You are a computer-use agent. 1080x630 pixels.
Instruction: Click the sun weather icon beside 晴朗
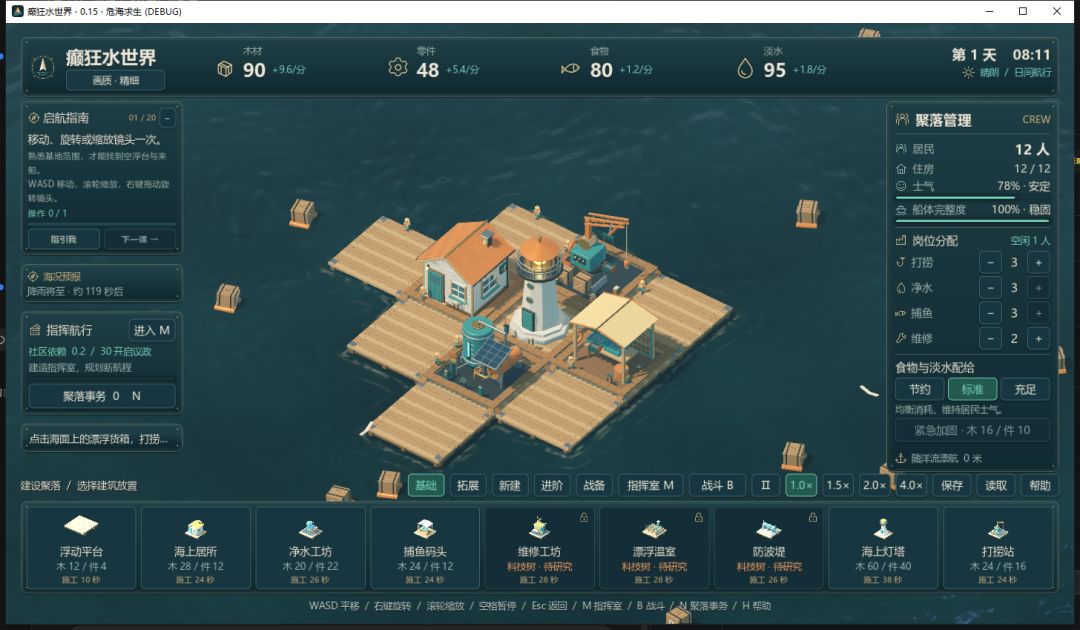[x=968, y=72]
